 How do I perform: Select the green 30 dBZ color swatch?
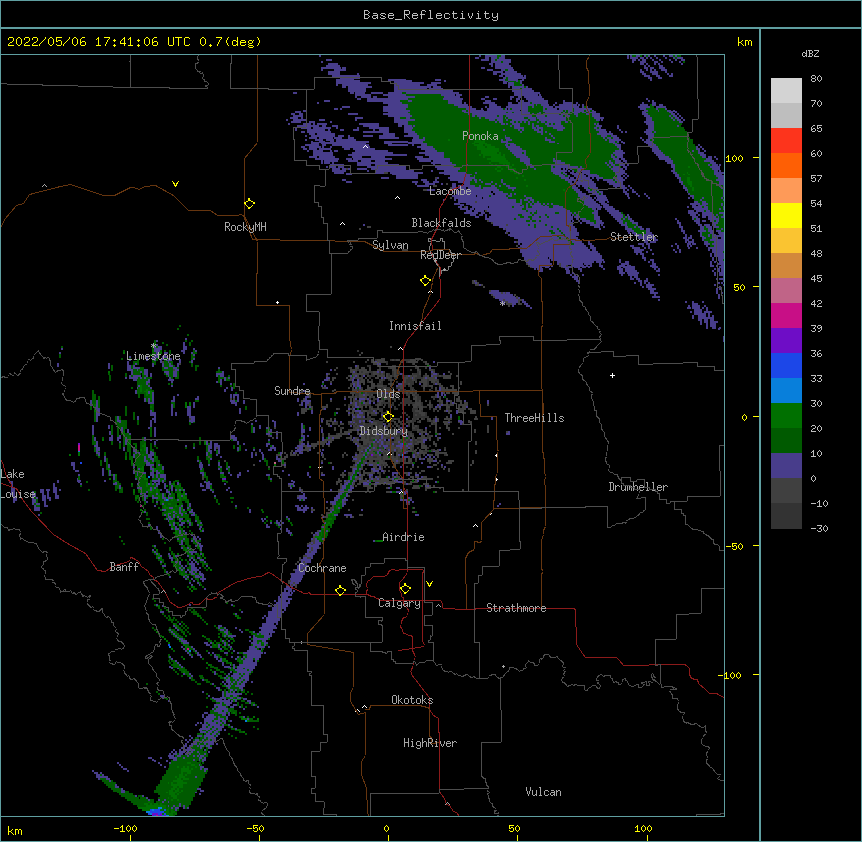[x=786, y=416]
